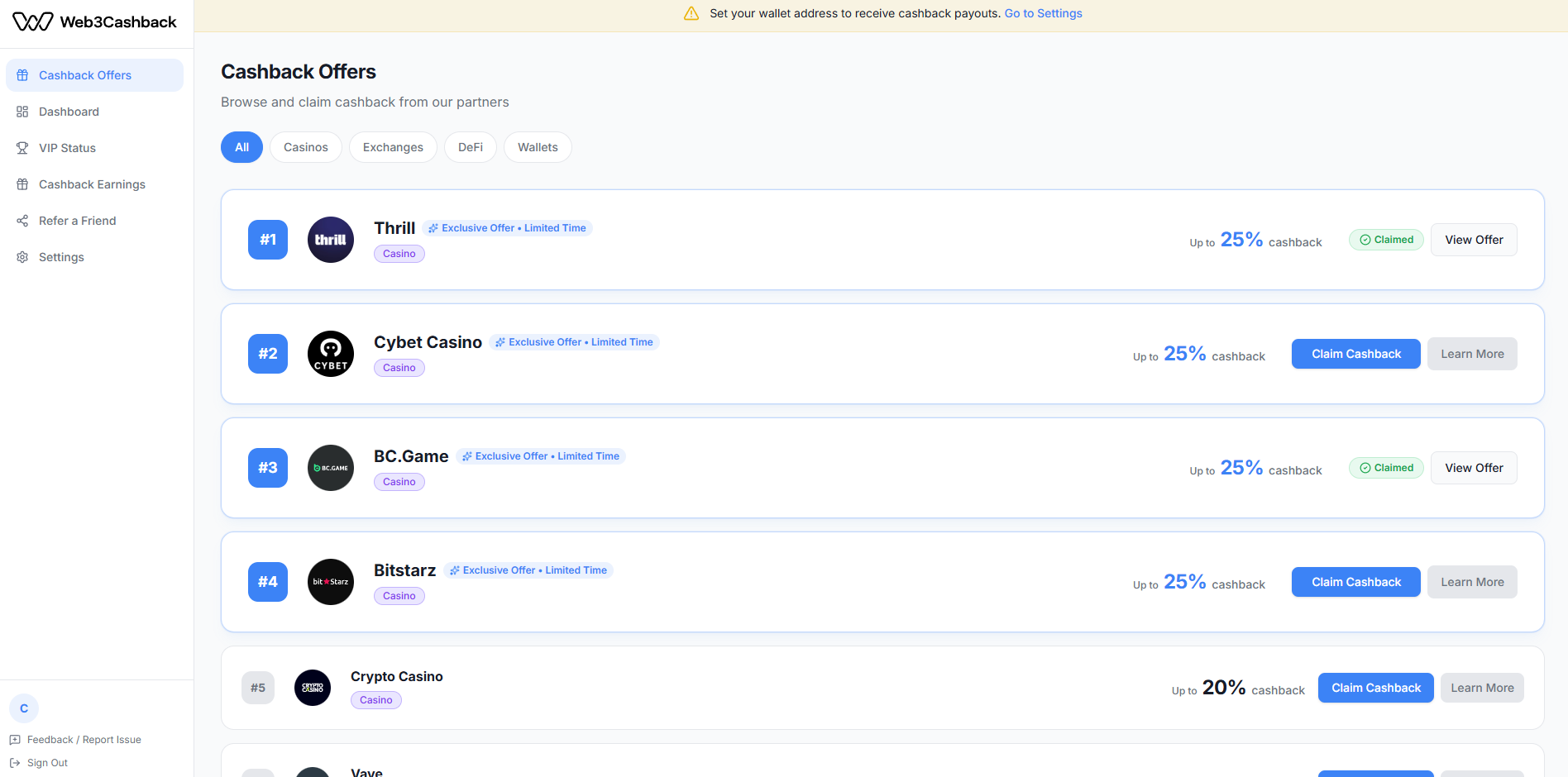Viewport: 1568px width, 777px height.
Task: Click the Cashback Earnings gift icon
Action: (22, 184)
